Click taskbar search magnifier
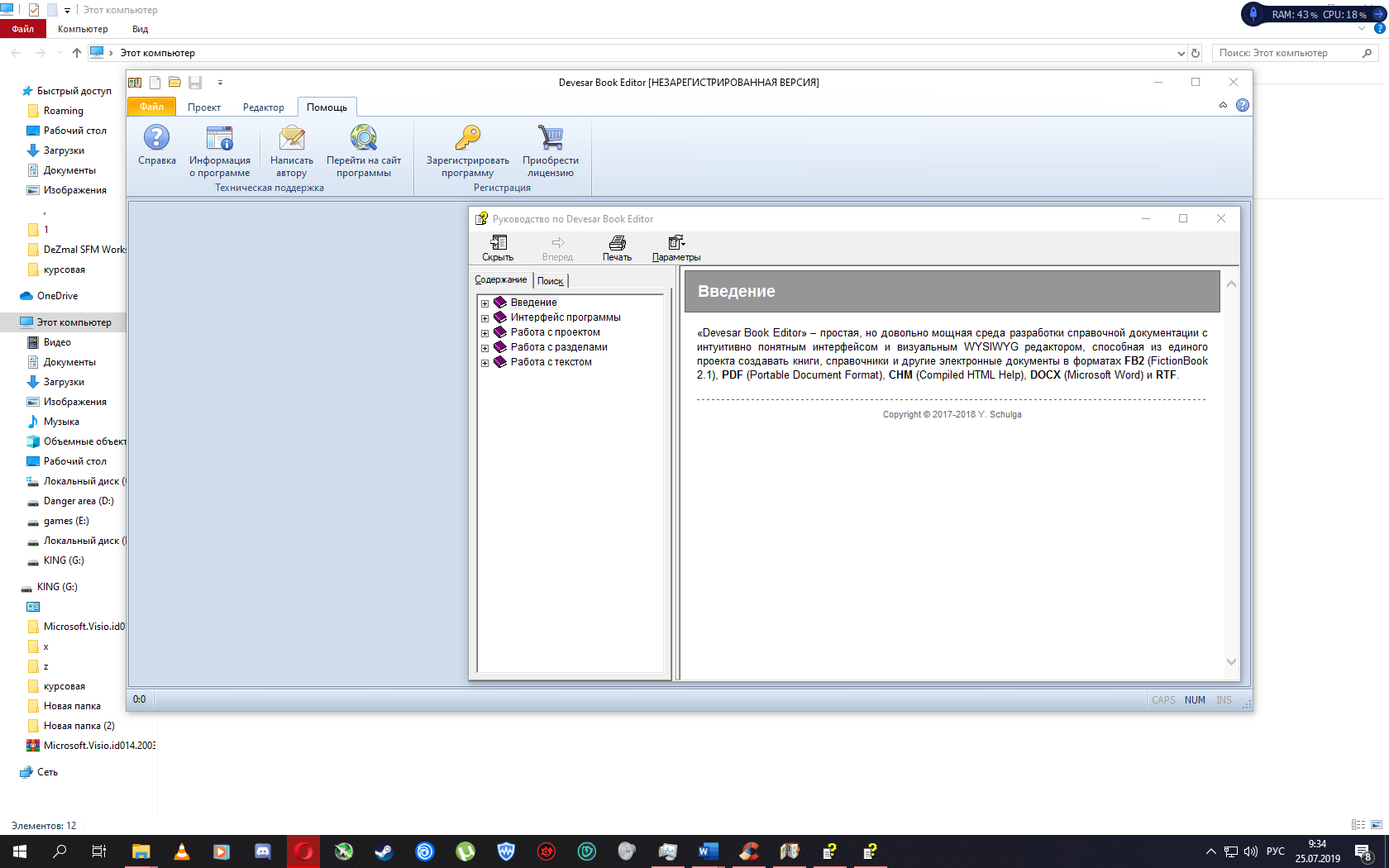 (60, 851)
